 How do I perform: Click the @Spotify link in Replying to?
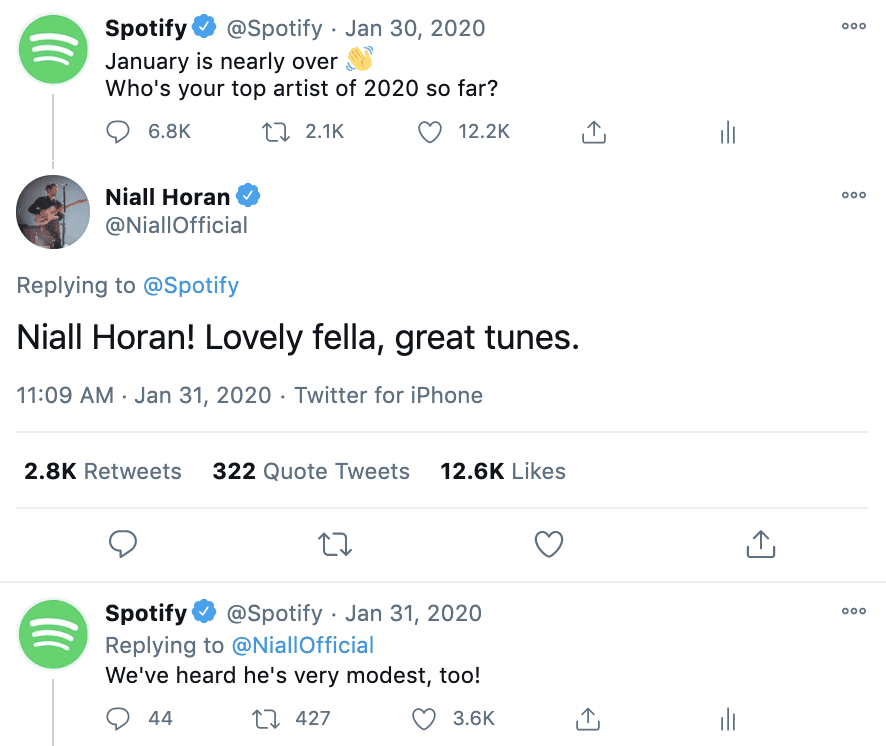[x=191, y=286]
